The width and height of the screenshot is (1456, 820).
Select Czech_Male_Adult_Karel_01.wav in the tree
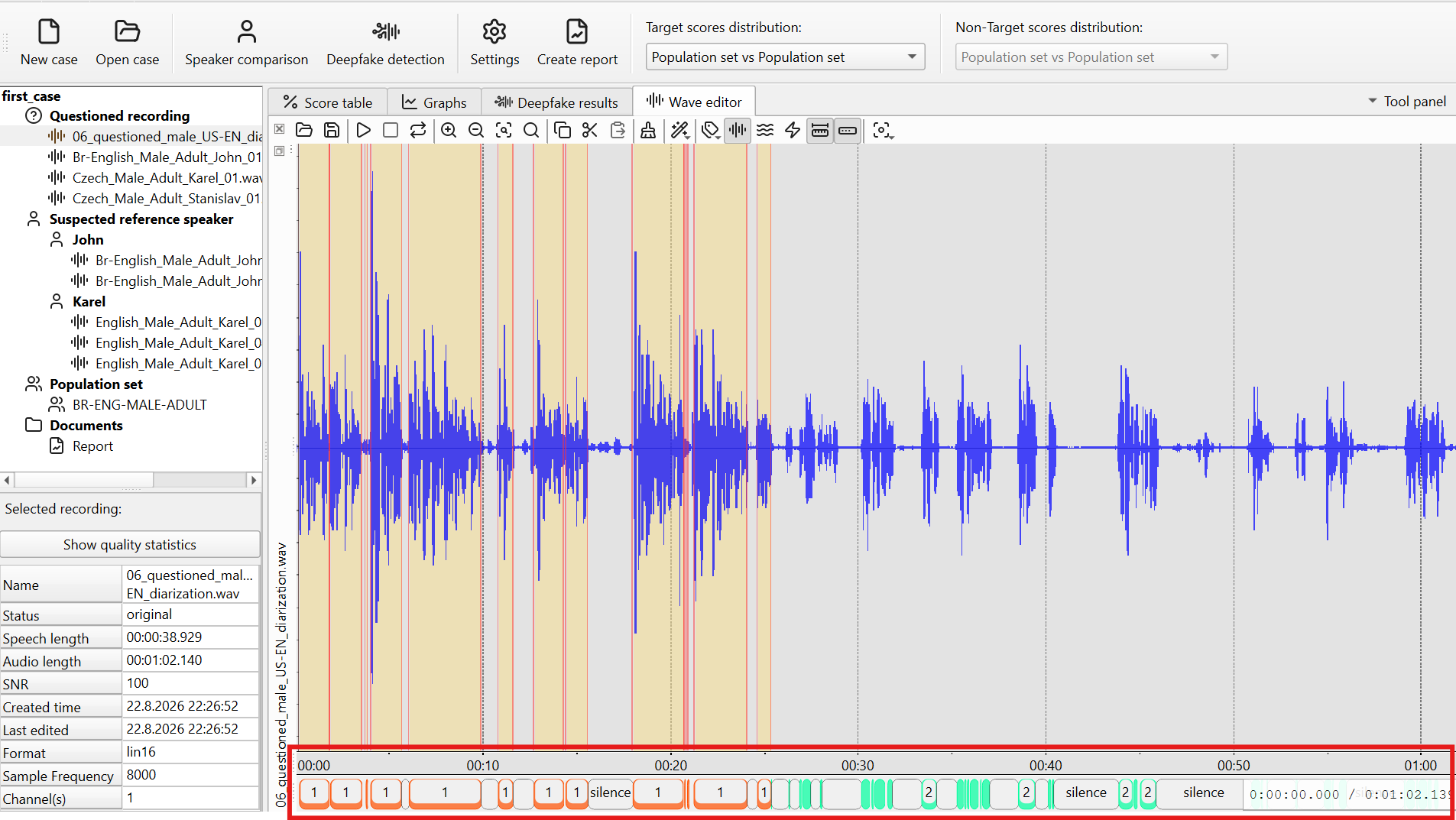pyautogui.click(x=167, y=178)
